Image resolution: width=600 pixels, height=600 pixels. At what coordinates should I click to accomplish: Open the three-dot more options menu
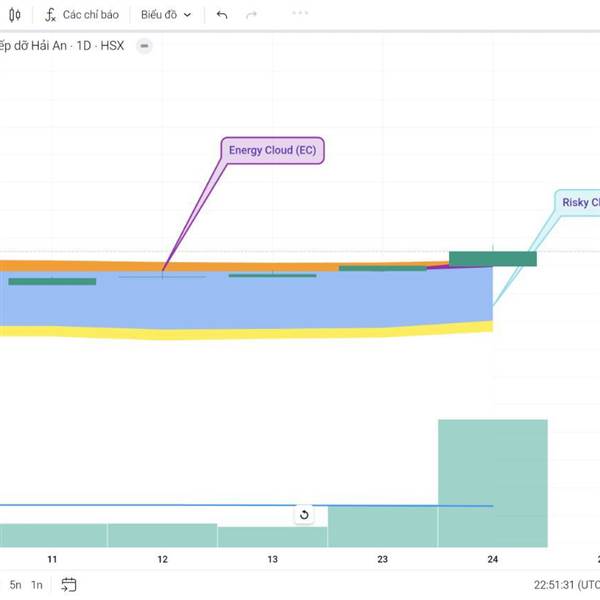300,14
